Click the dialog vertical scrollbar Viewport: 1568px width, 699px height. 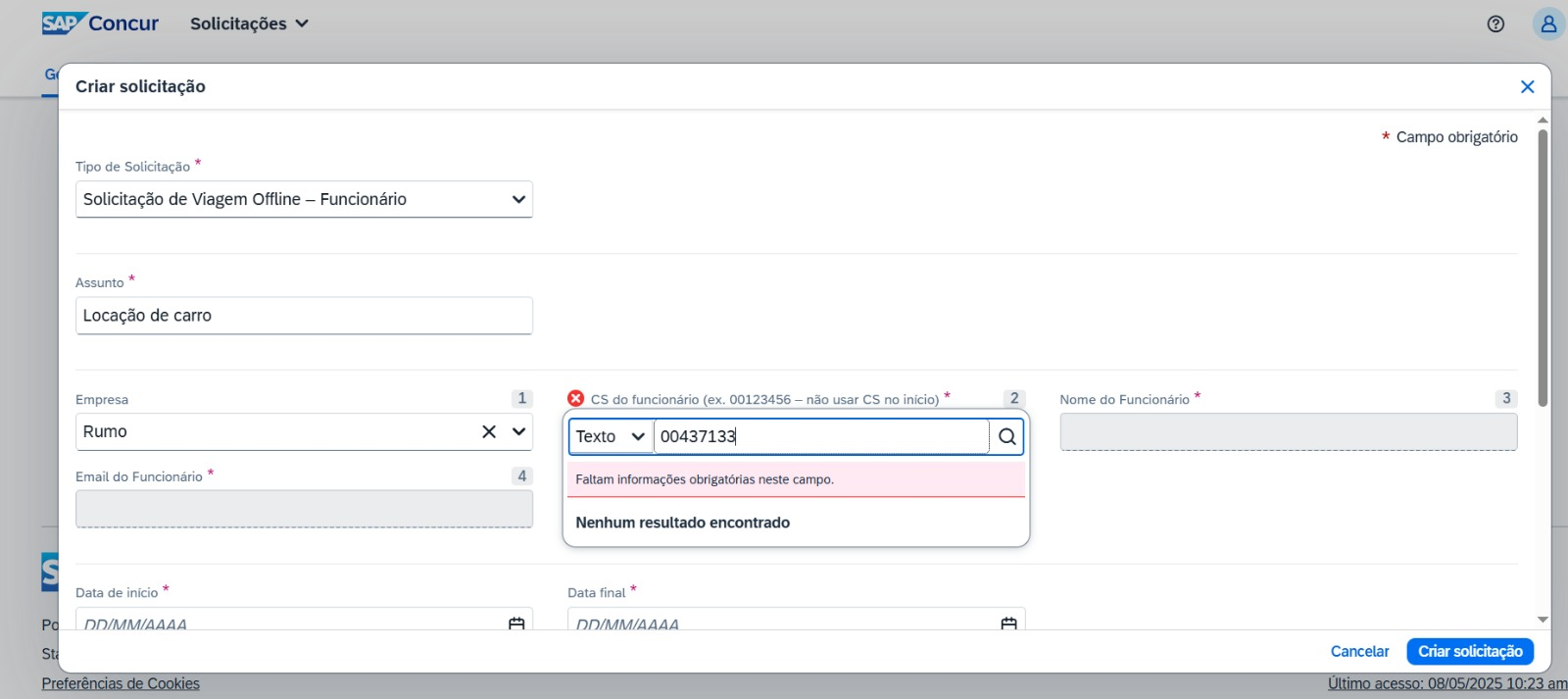click(1543, 267)
